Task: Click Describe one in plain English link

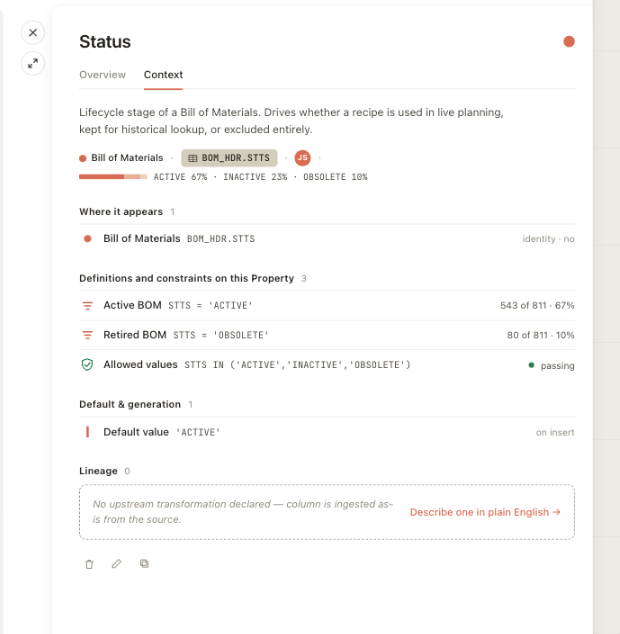Action: click(485, 512)
